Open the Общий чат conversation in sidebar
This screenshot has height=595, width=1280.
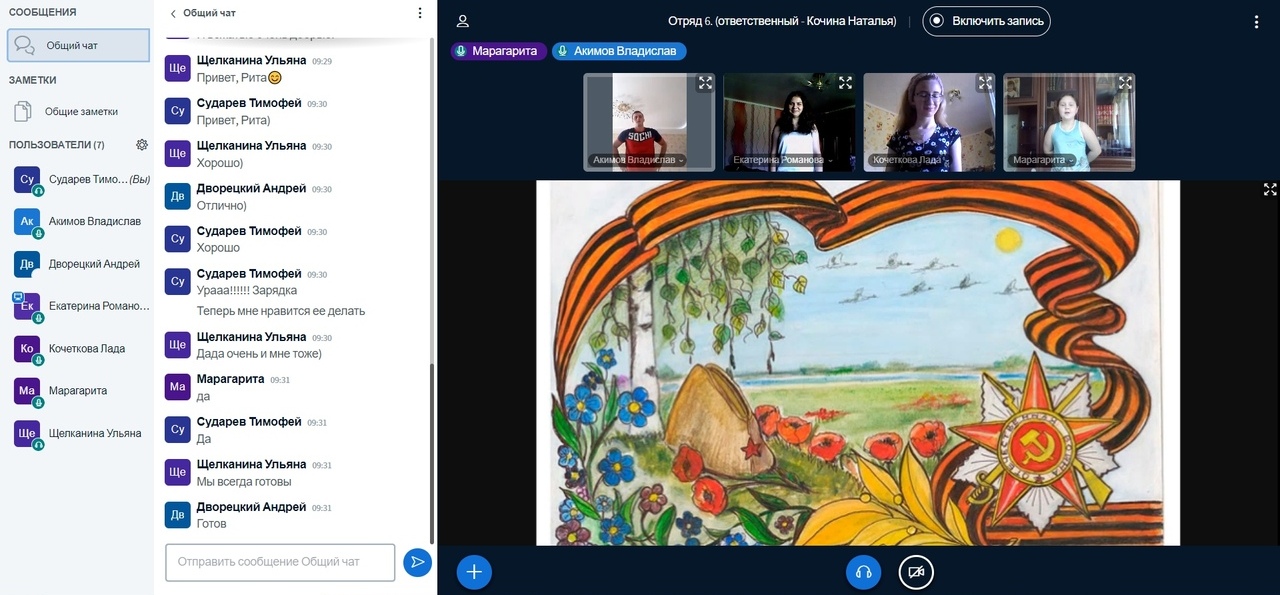[78, 45]
